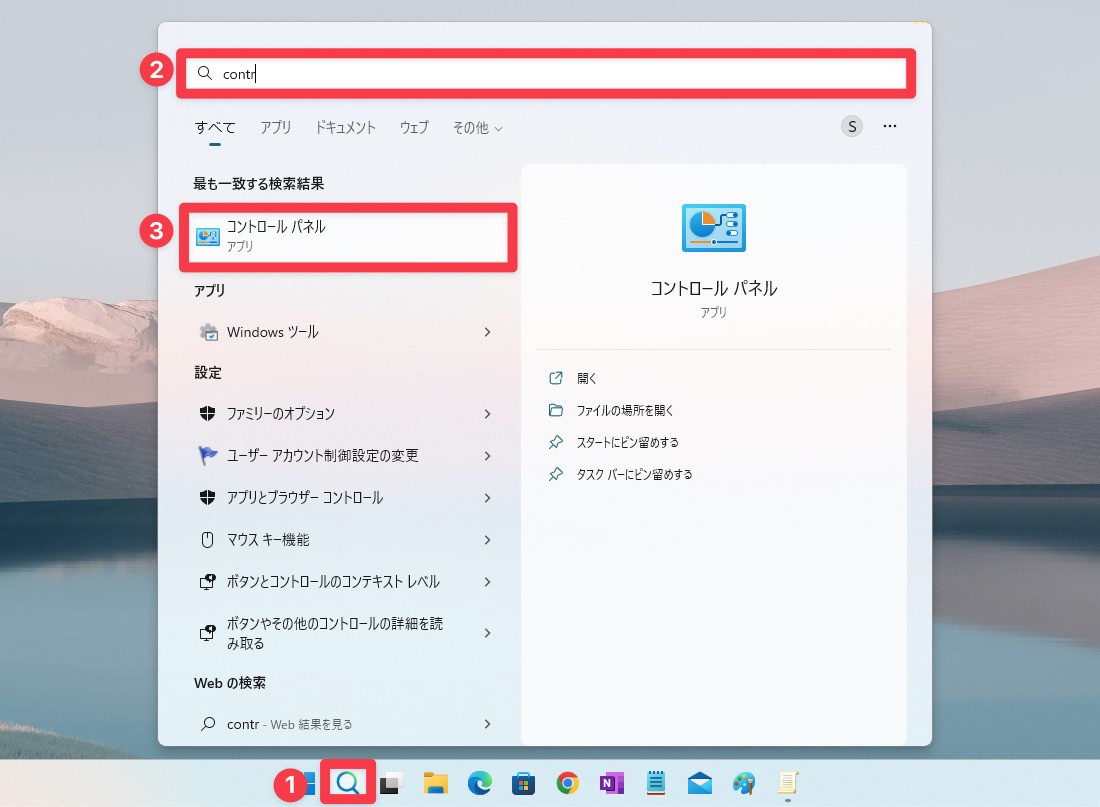Expand chevron for contr Web 結果を見る
This screenshot has height=807, width=1100.
point(488,724)
